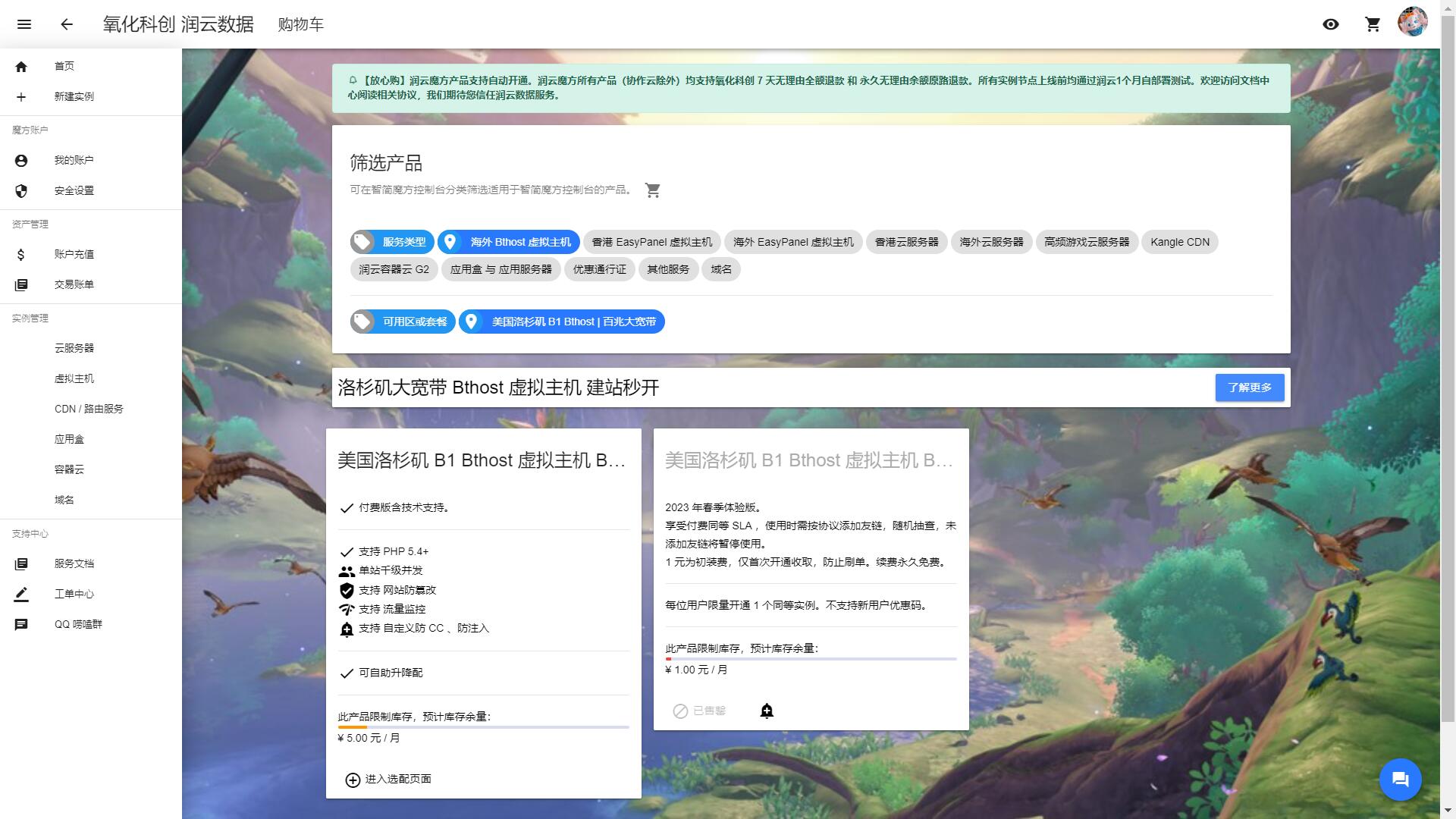Open 云服务器 in sidebar
Viewport: 1456px width, 819px height.
(91, 348)
